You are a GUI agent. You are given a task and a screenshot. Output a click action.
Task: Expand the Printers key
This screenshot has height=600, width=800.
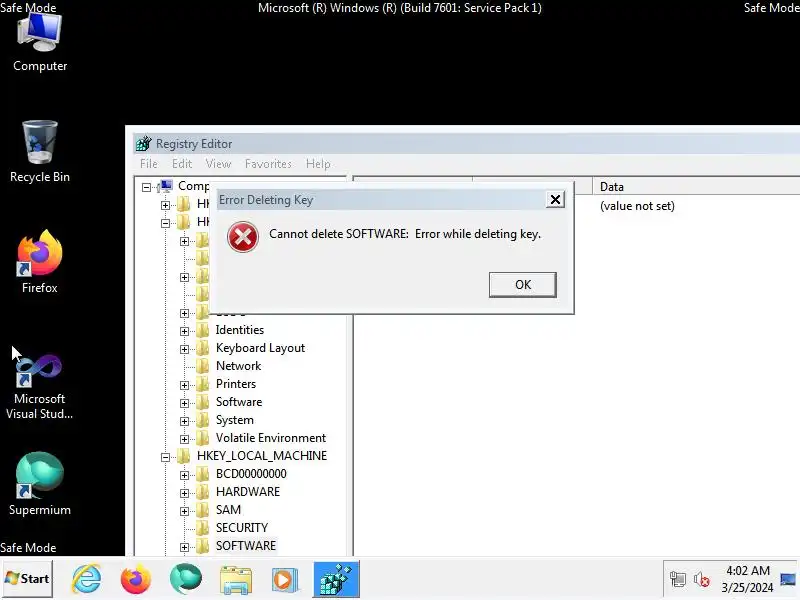(x=184, y=385)
